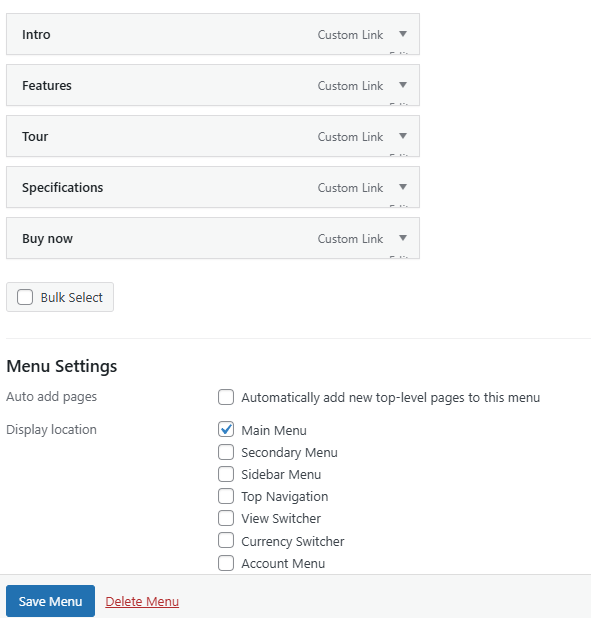Select the Specifications menu item title
Screen dimensions: 591x618
point(62,188)
